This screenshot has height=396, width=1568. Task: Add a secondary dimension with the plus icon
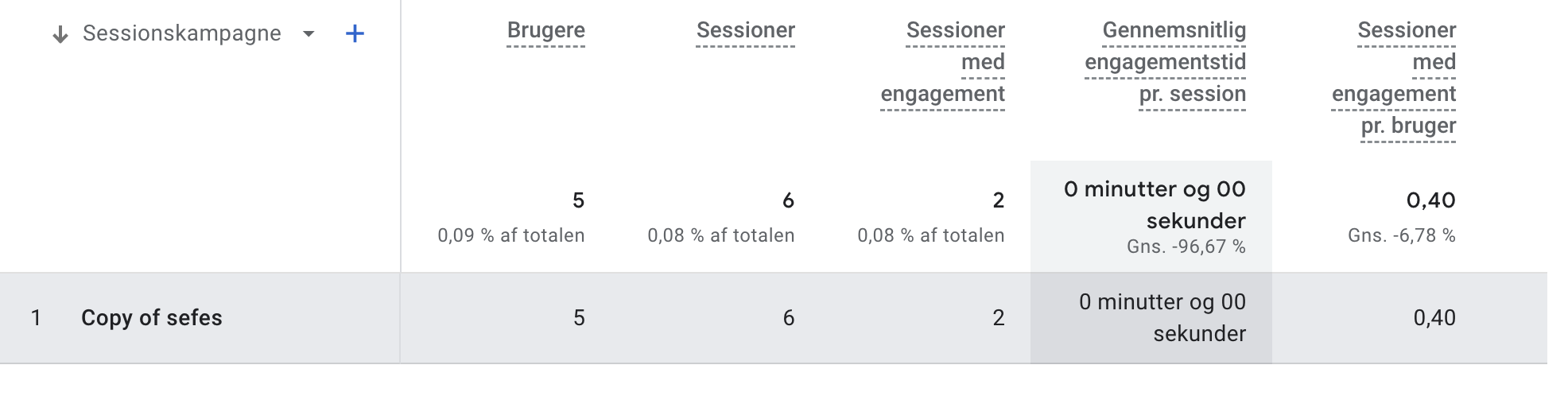pyautogui.click(x=355, y=33)
